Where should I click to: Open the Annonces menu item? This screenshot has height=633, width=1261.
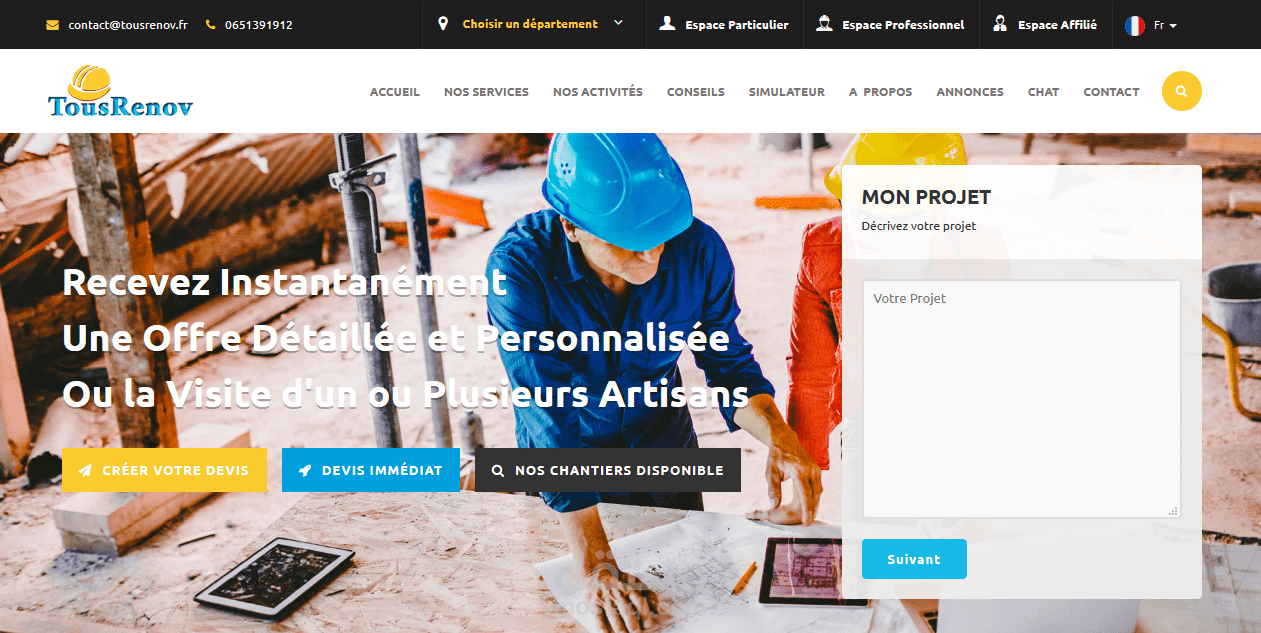coord(970,92)
